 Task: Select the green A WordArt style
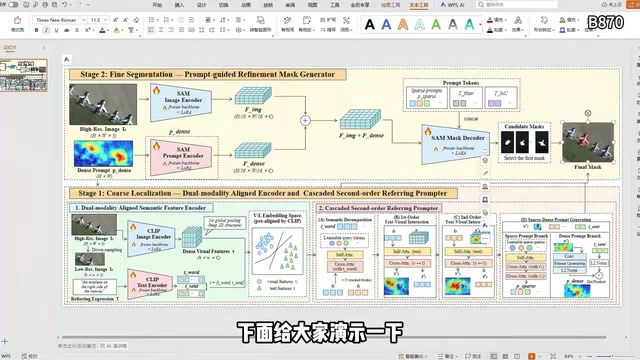coord(436,24)
